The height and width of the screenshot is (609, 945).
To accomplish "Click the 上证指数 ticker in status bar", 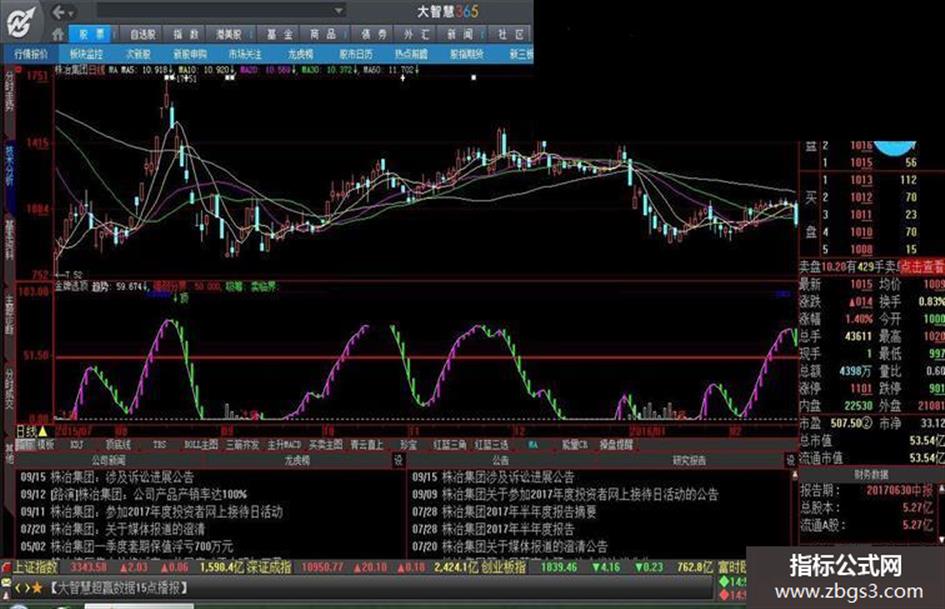I will pyautogui.click(x=36, y=567).
